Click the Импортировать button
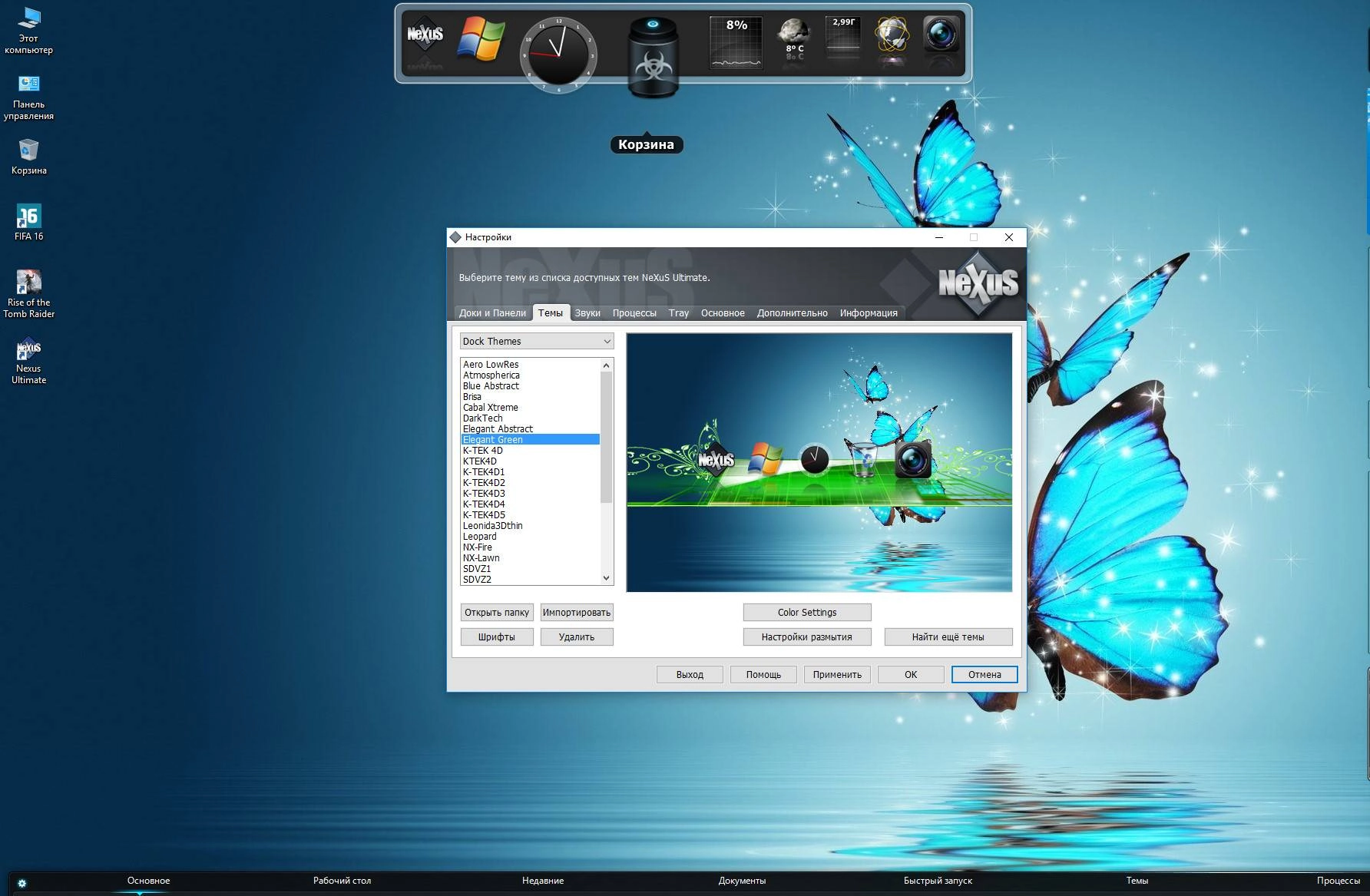This screenshot has height=896, width=1370. (577, 612)
